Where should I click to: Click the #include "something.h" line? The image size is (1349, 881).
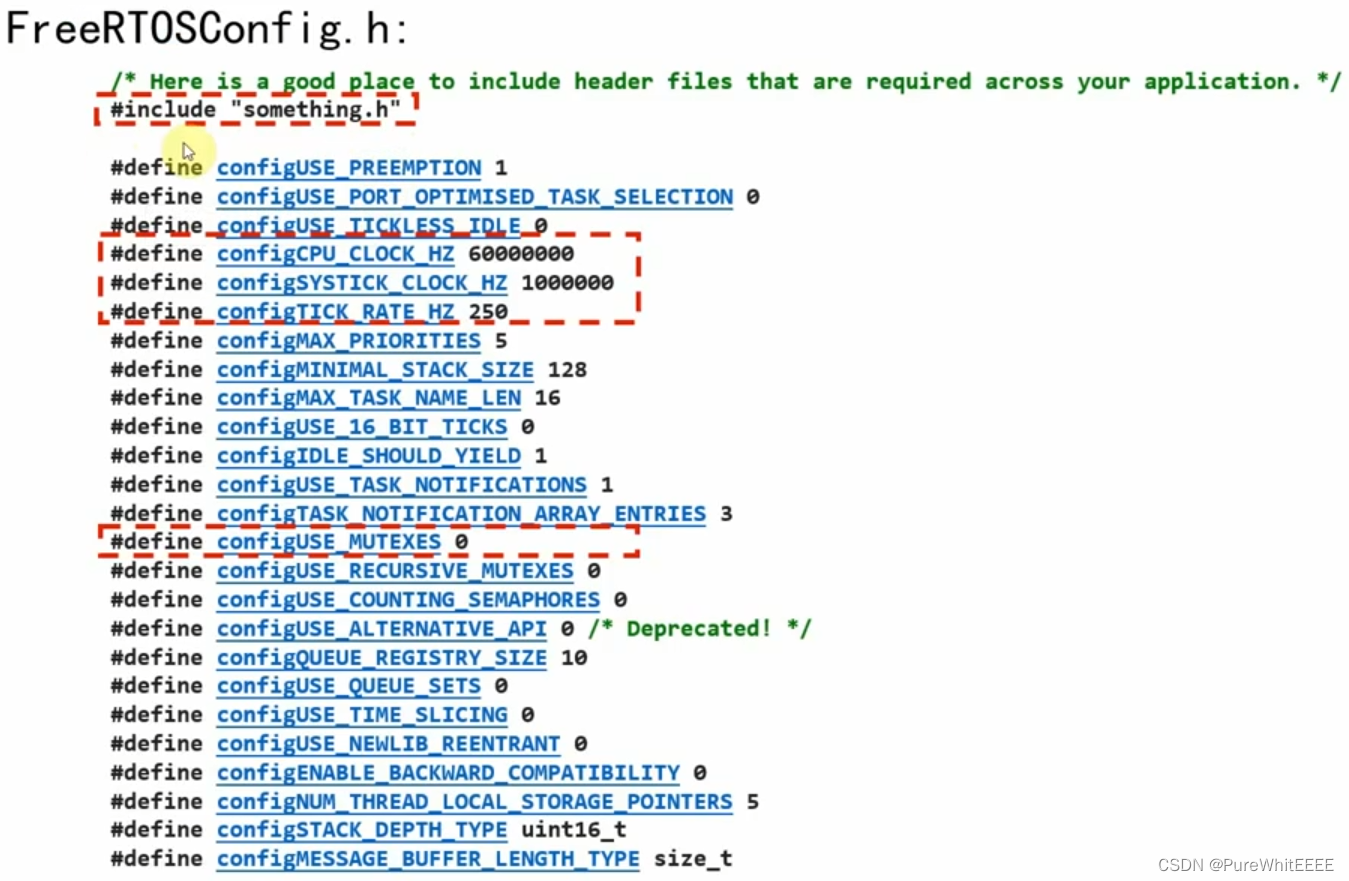point(256,109)
